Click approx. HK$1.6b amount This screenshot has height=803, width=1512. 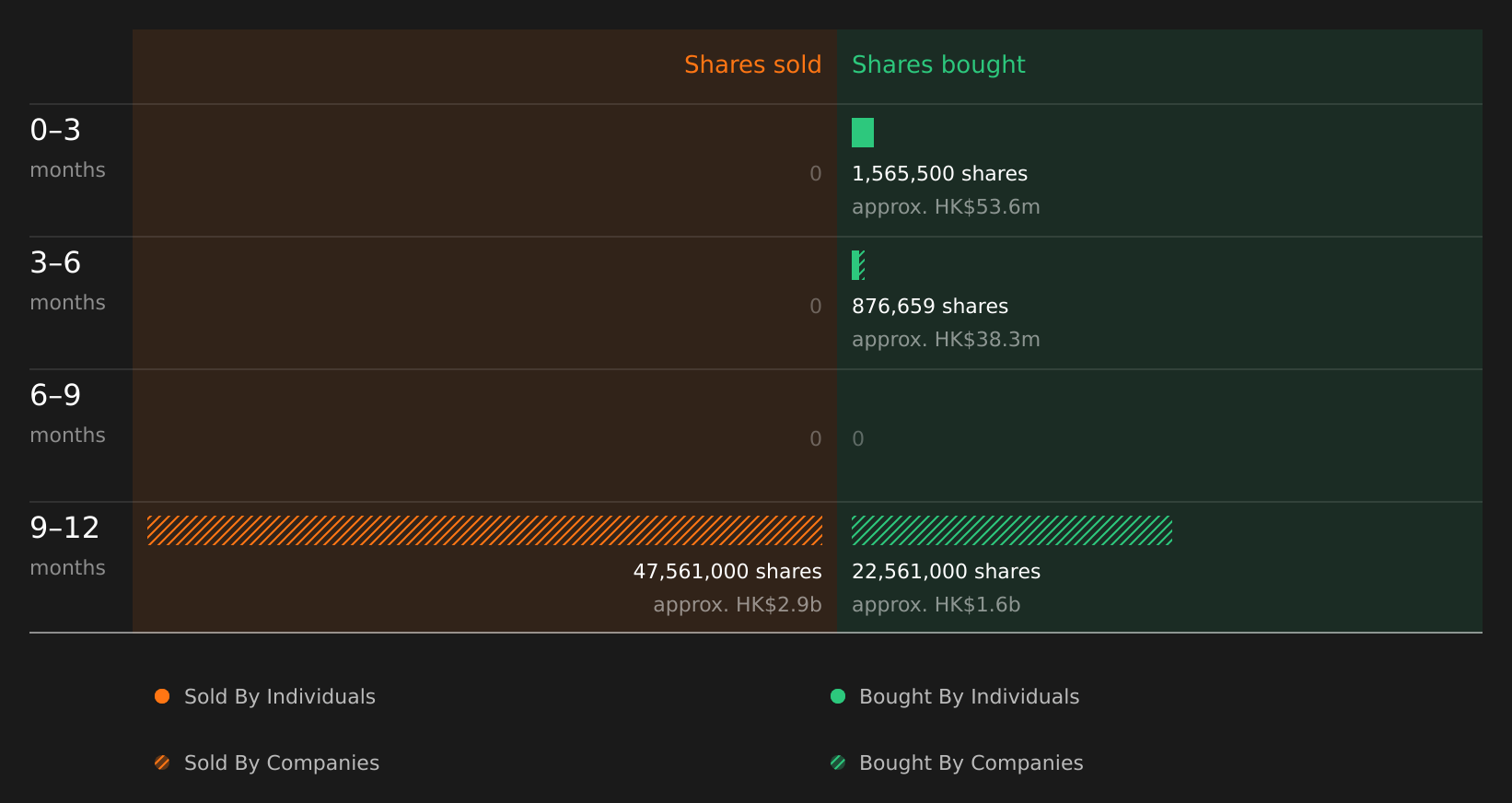click(x=936, y=604)
